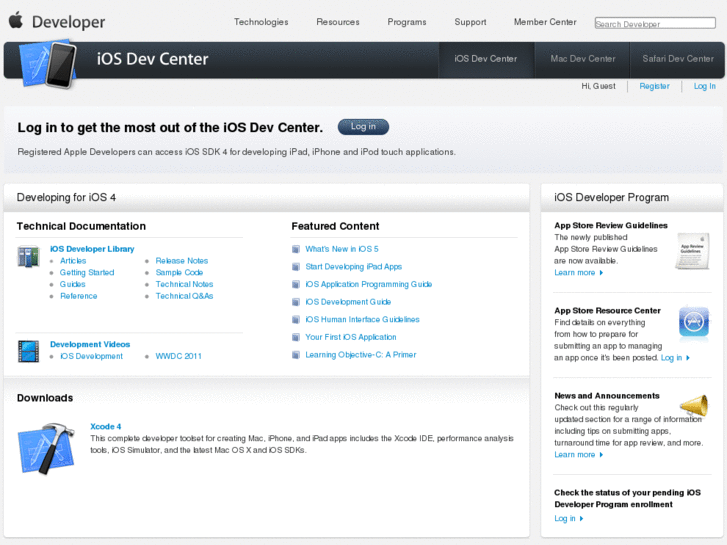727x545 pixels.
Task: Open Start Developing iPad Apps
Action: pos(353,267)
